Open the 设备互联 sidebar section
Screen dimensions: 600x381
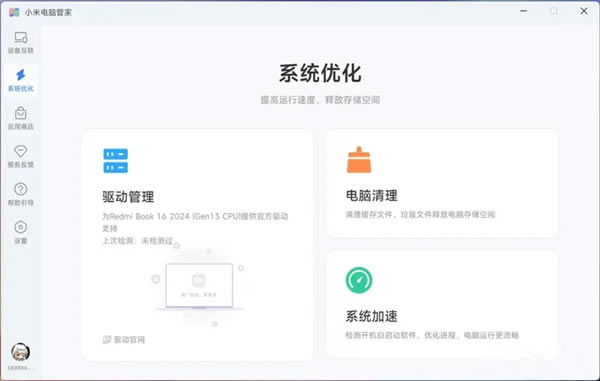point(21,42)
